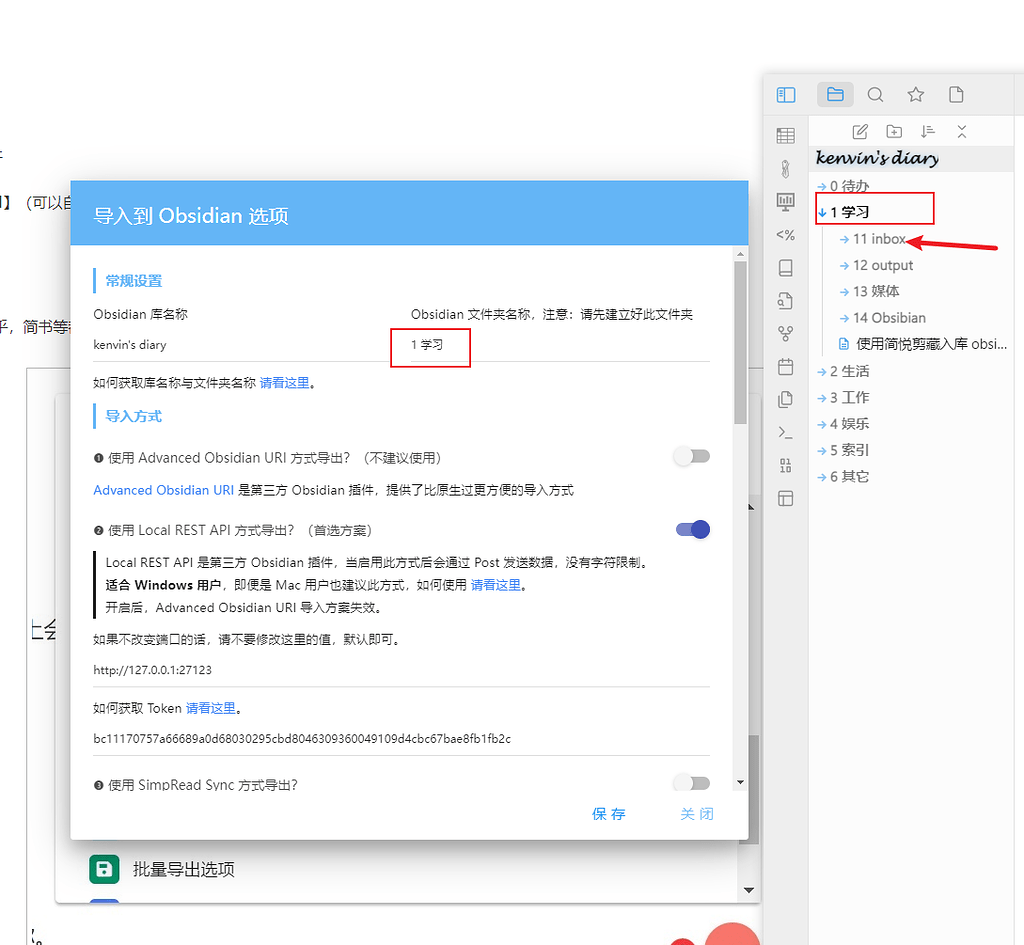Click the 导入方式 section heading
Image resolution: width=1024 pixels, height=945 pixels.
click(x=133, y=416)
